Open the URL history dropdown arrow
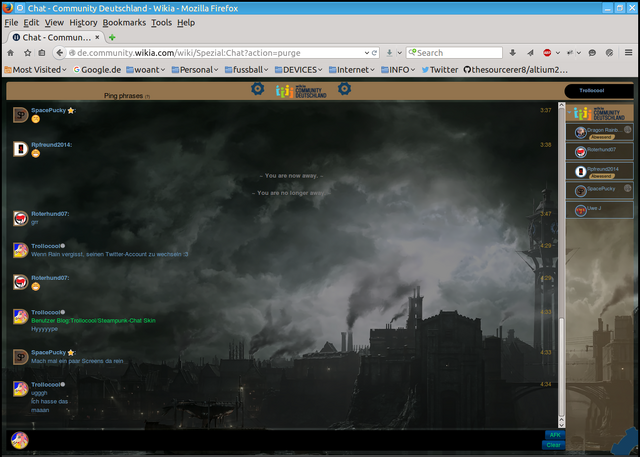 pos(367,53)
